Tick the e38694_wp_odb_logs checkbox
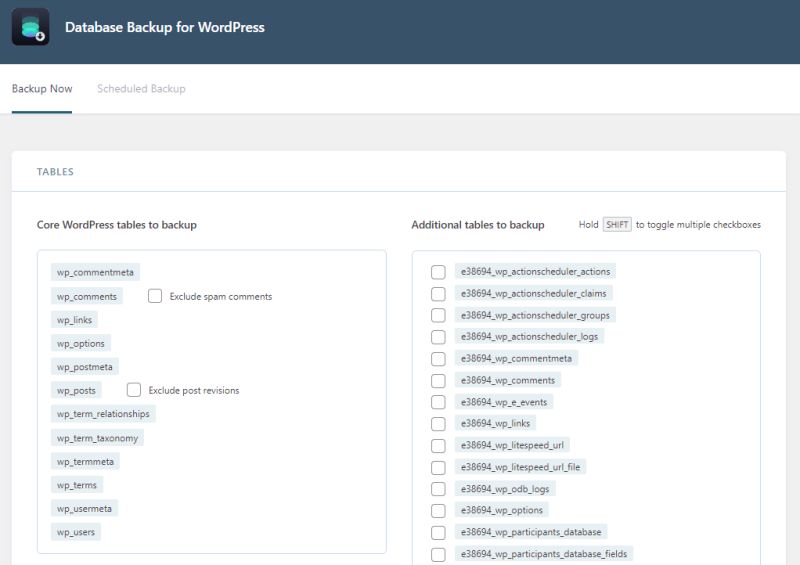The image size is (800, 565). 438,489
